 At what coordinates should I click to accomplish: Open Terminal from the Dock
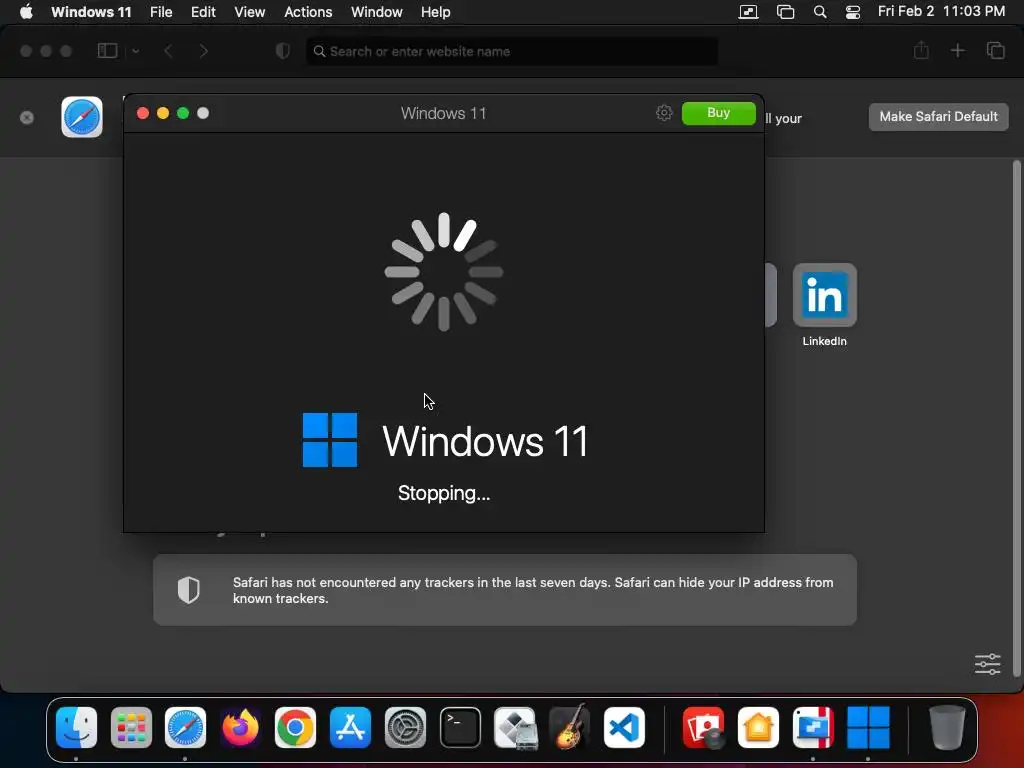click(460, 727)
